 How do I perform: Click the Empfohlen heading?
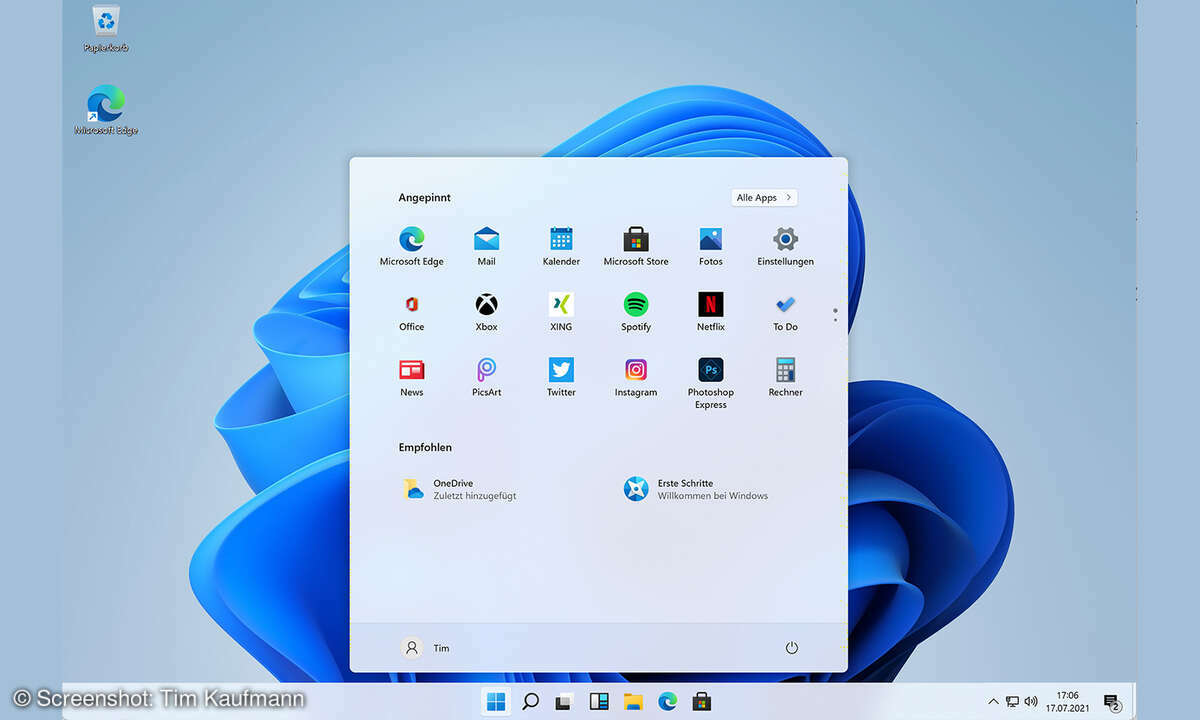tap(425, 447)
